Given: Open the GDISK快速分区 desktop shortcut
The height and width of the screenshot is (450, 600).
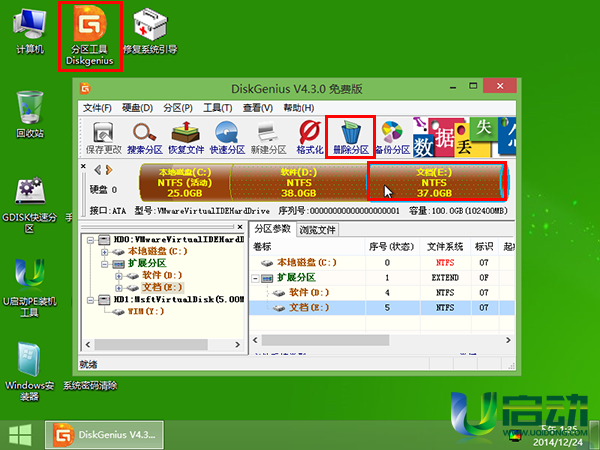Looking at the screenshot, I should pos(30,205).
